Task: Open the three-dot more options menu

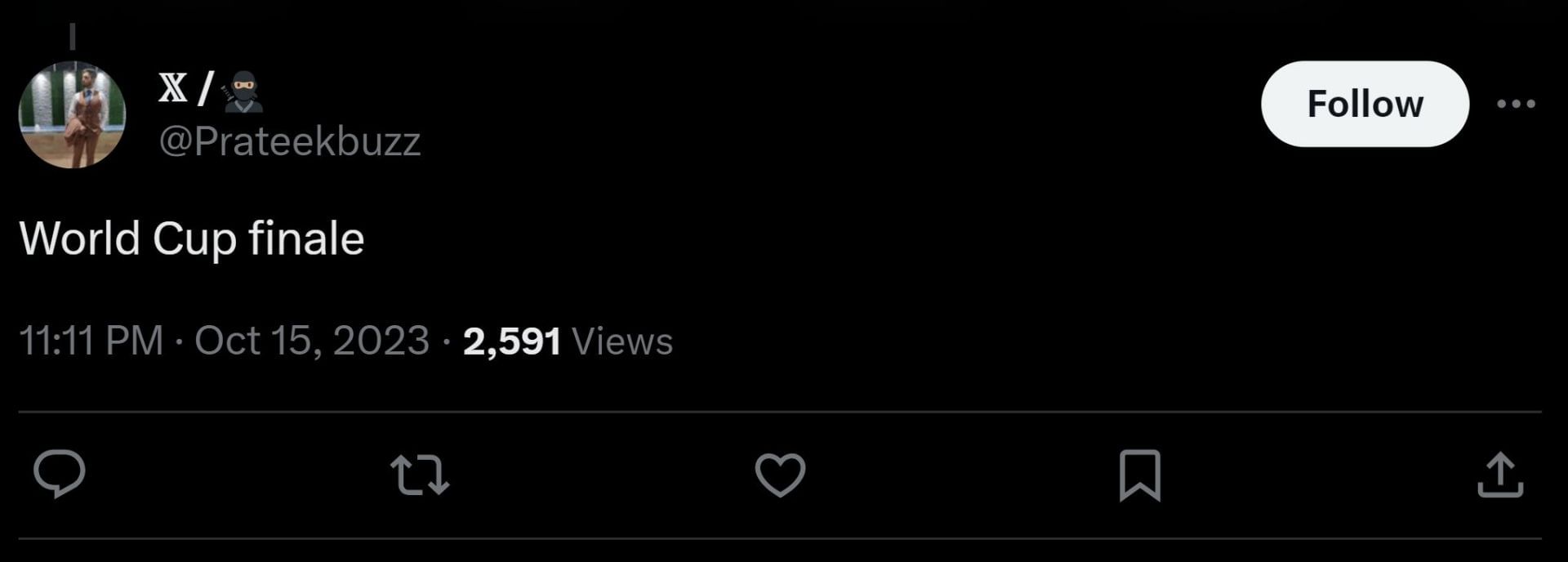Action: coord(1517,104)
